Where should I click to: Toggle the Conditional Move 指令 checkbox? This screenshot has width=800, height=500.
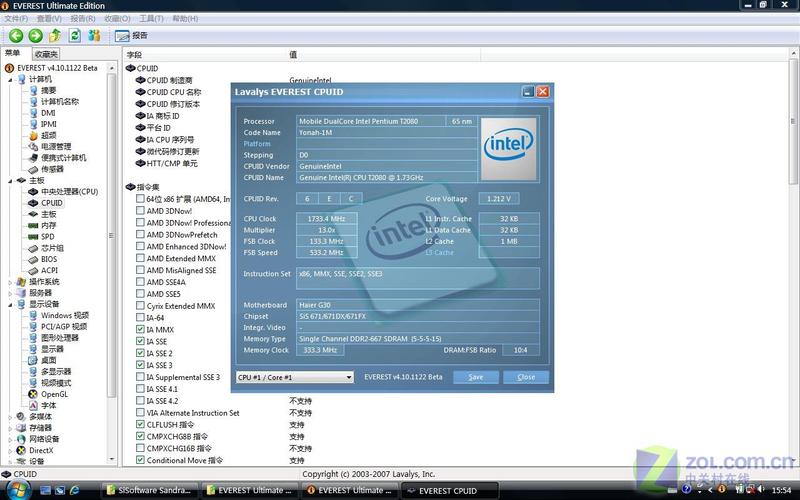[x=140, y=460]
